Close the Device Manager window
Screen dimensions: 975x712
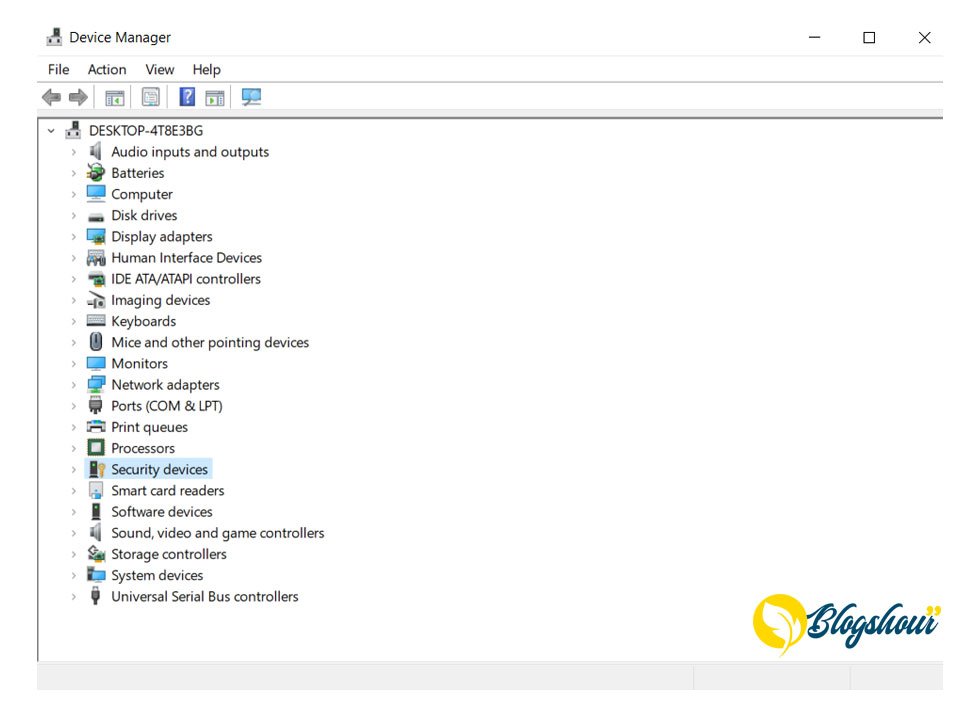tap(925, 37)
